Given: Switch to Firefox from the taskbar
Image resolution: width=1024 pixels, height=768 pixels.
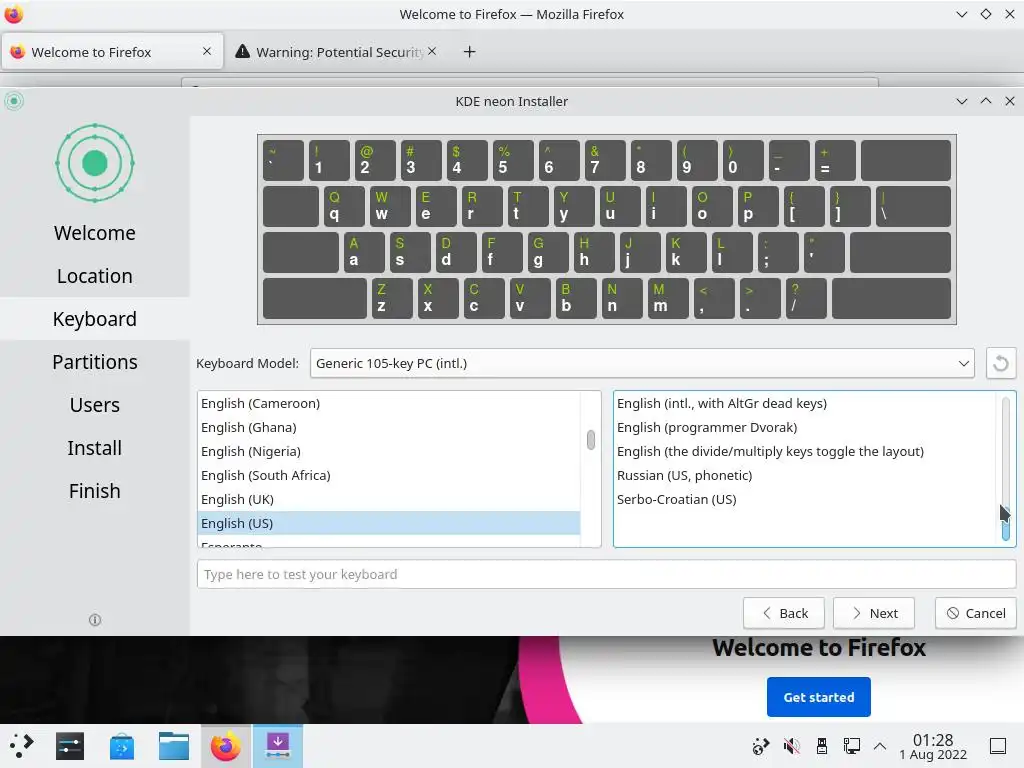Looking at the screenshot, I should click(x=226, y=746).
